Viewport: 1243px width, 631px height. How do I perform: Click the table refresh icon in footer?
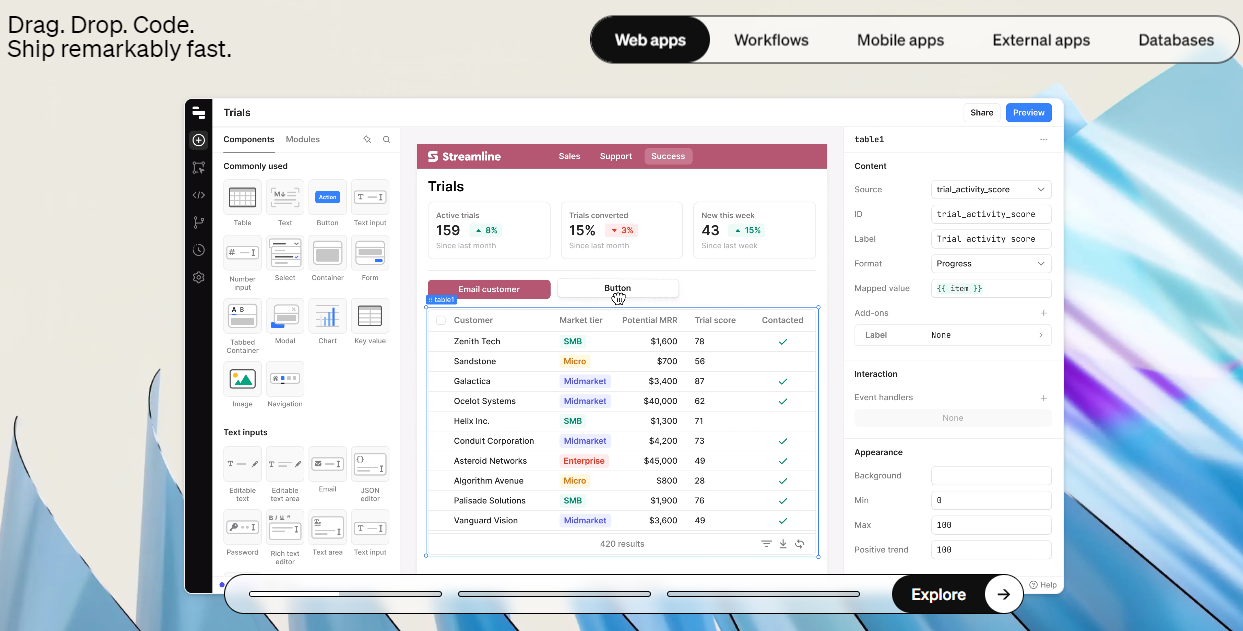800,544
